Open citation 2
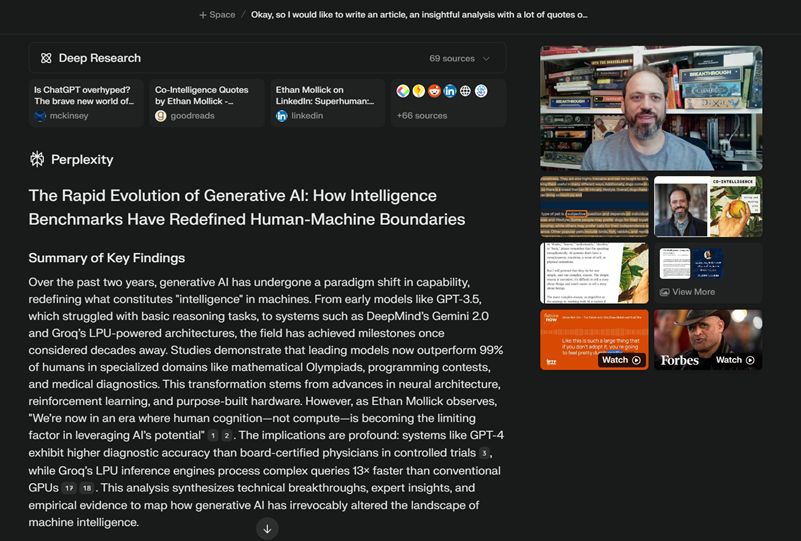The height and width of the screenshot is (541, 801). (x=227, y=436)
